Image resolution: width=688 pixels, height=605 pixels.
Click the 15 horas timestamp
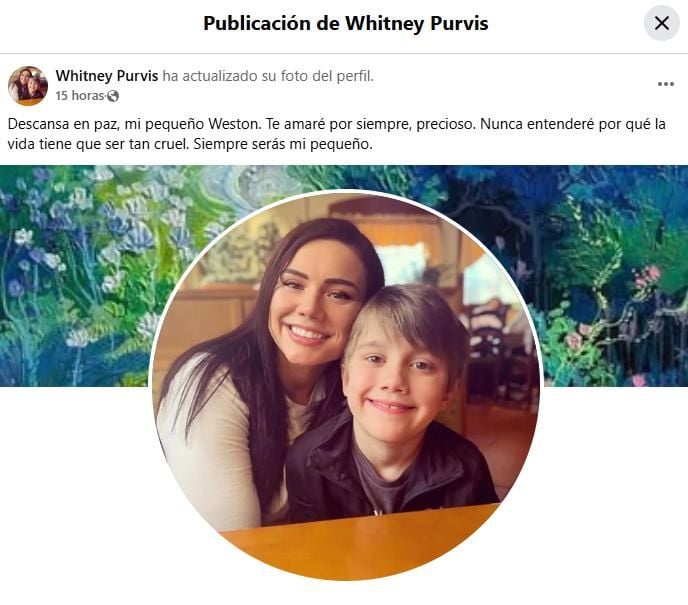click(x=80, y=96)
